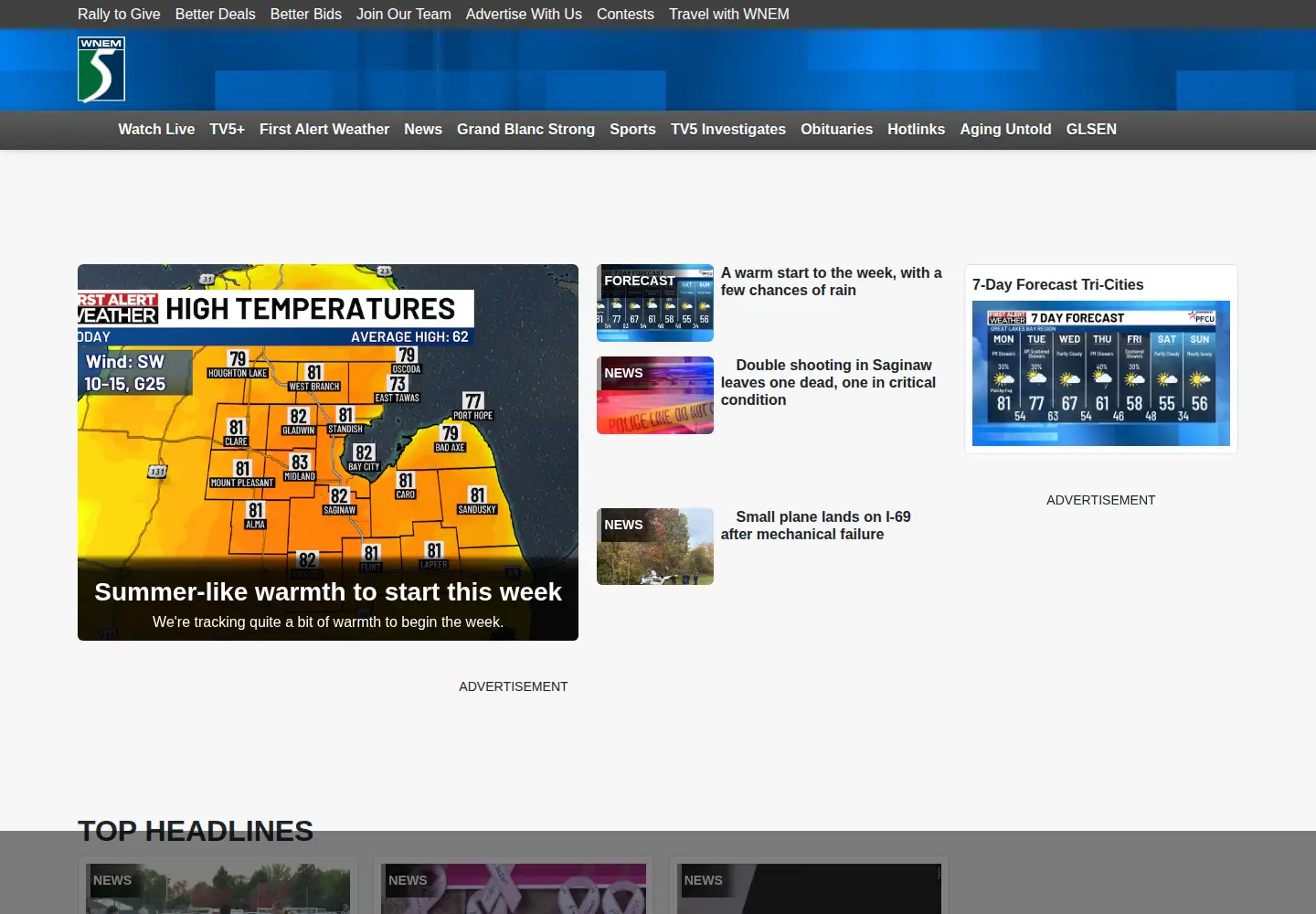
Task: Go to Advertise With Us
Action: coord(524,14)
